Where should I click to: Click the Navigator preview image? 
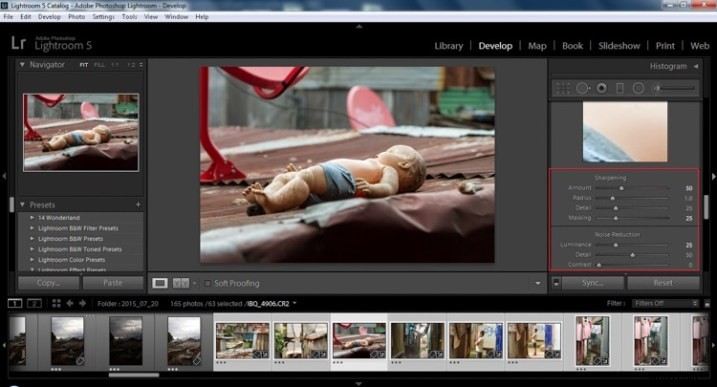click(x=81, y=133)
